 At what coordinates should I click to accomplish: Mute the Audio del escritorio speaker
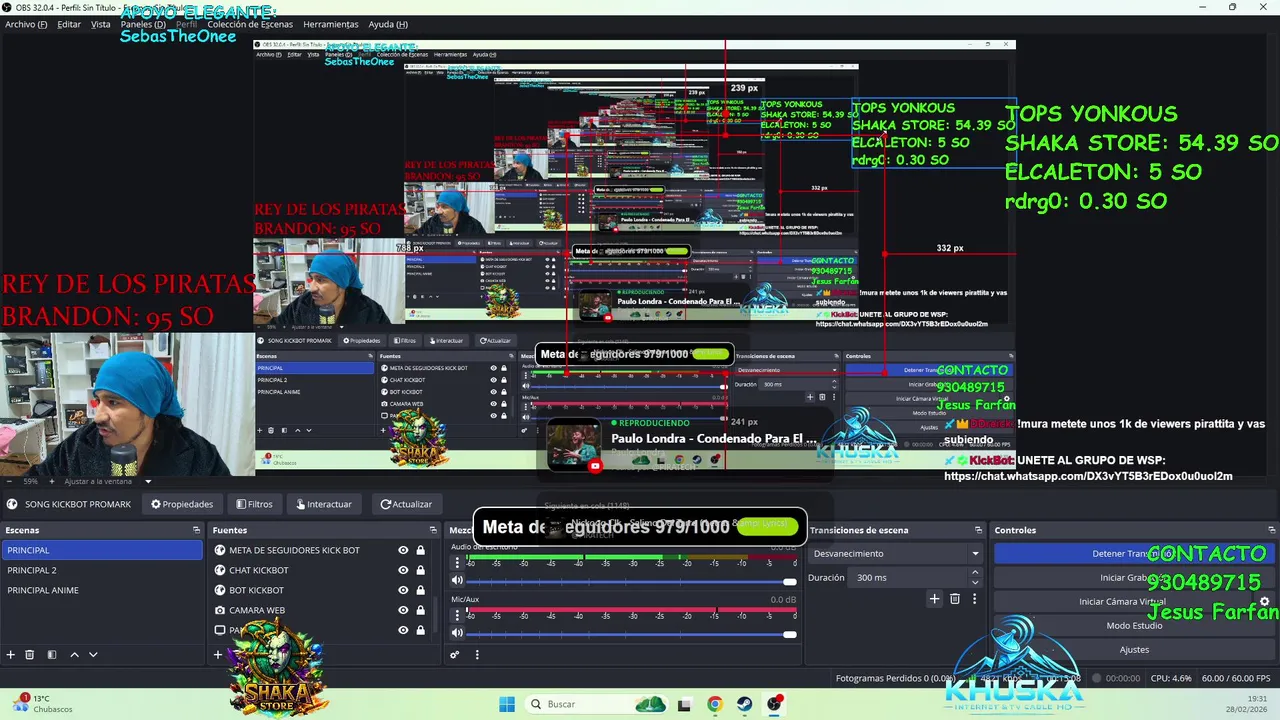457,580
